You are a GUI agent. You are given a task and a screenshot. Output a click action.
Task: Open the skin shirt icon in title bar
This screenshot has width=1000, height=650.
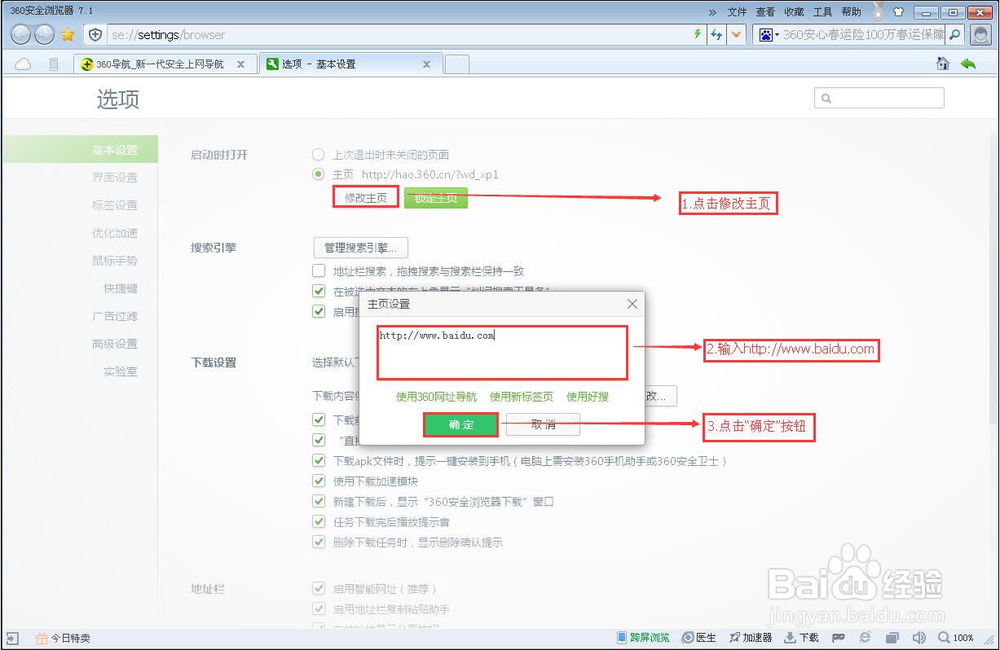(x=899, y=11)
